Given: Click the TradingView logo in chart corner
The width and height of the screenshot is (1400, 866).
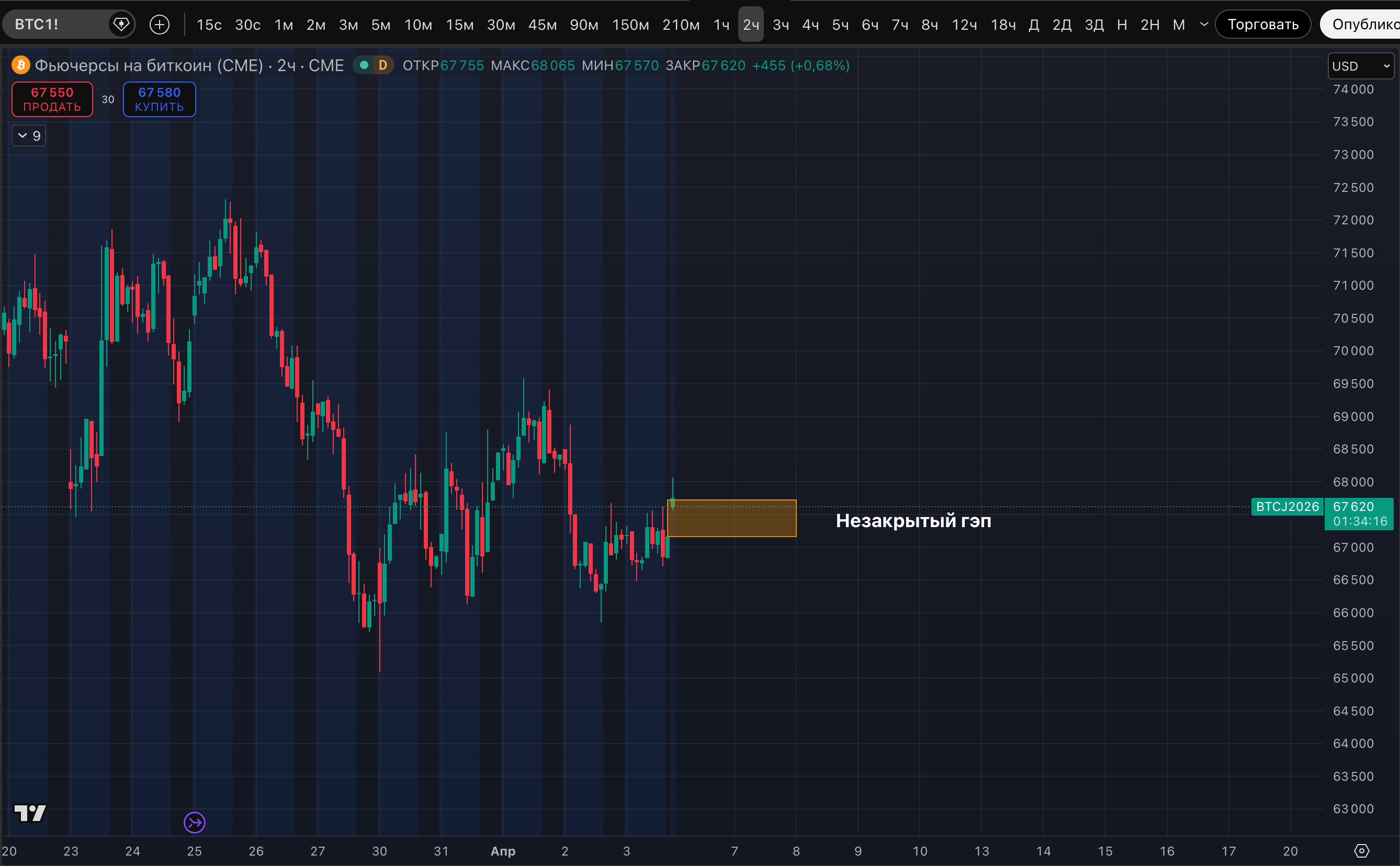Looking at the screenshot, I should click(x=30, y=813).
